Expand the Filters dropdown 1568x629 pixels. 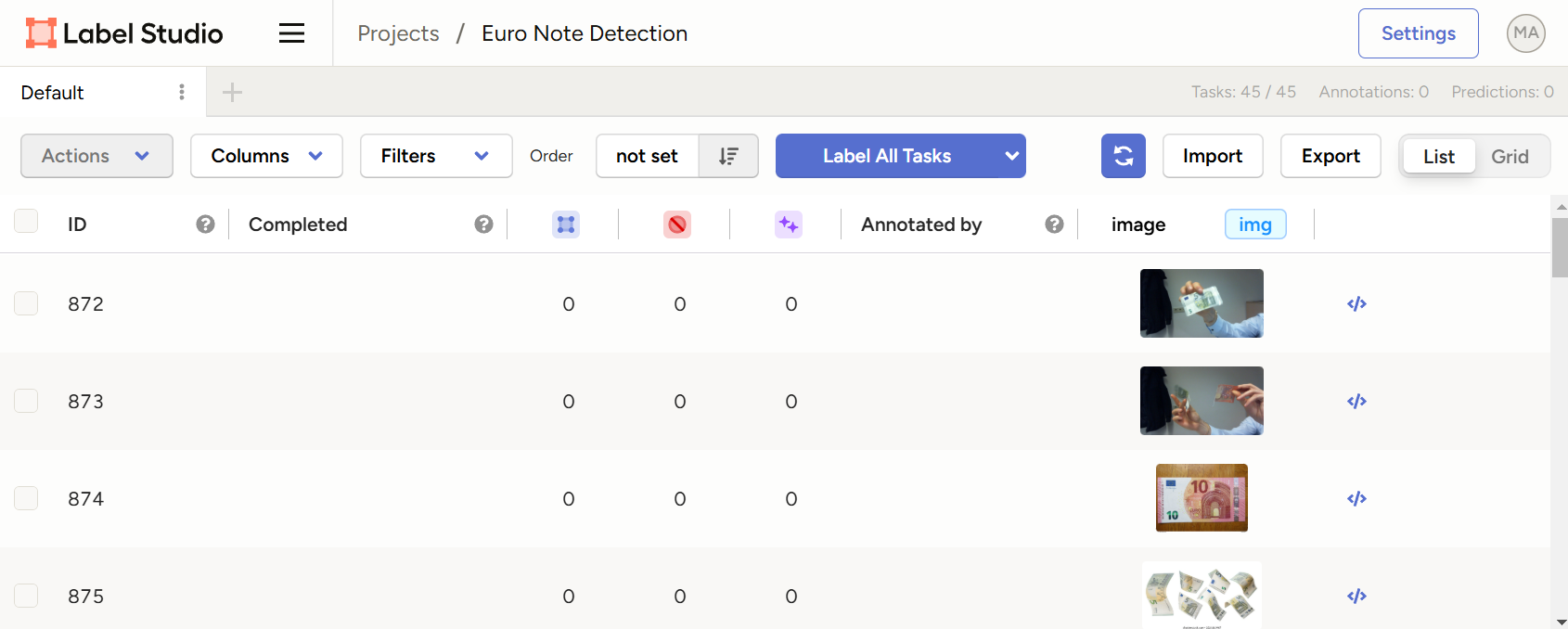pos(435,156)
